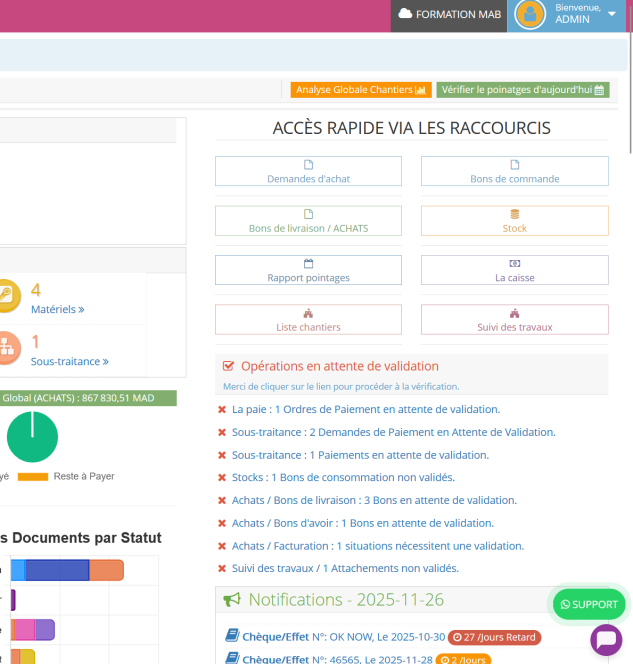Open the Stock shortcut tile
The image size is (633, 664).
pos(514,221)
